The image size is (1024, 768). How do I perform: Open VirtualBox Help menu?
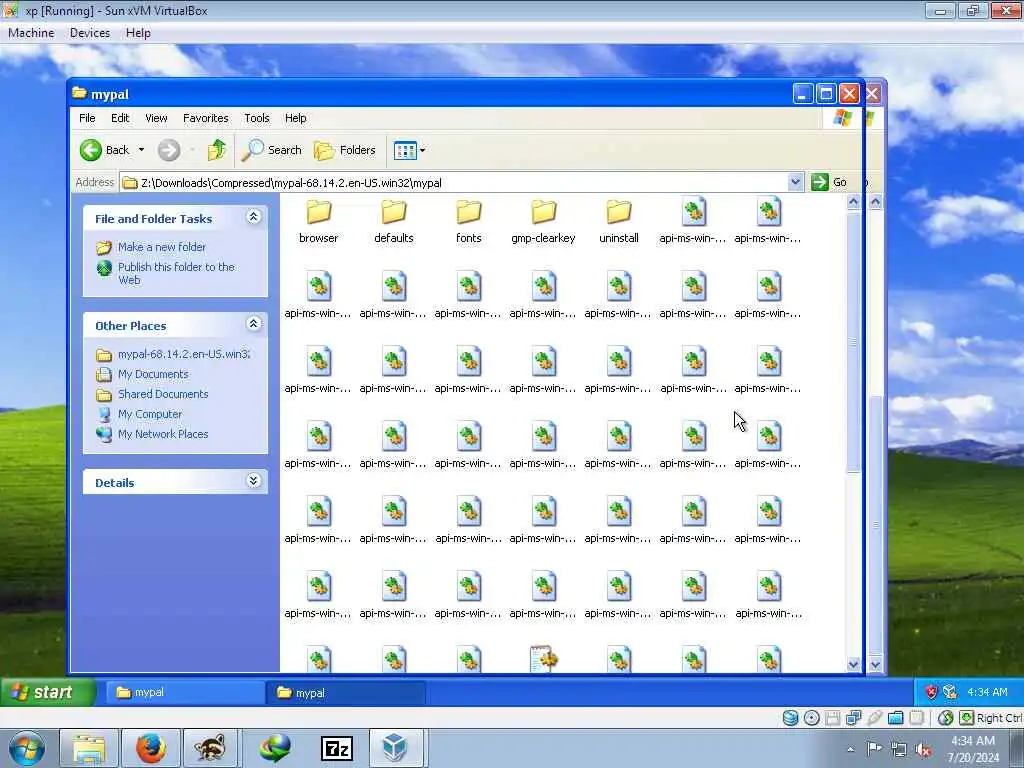[138, 33]
